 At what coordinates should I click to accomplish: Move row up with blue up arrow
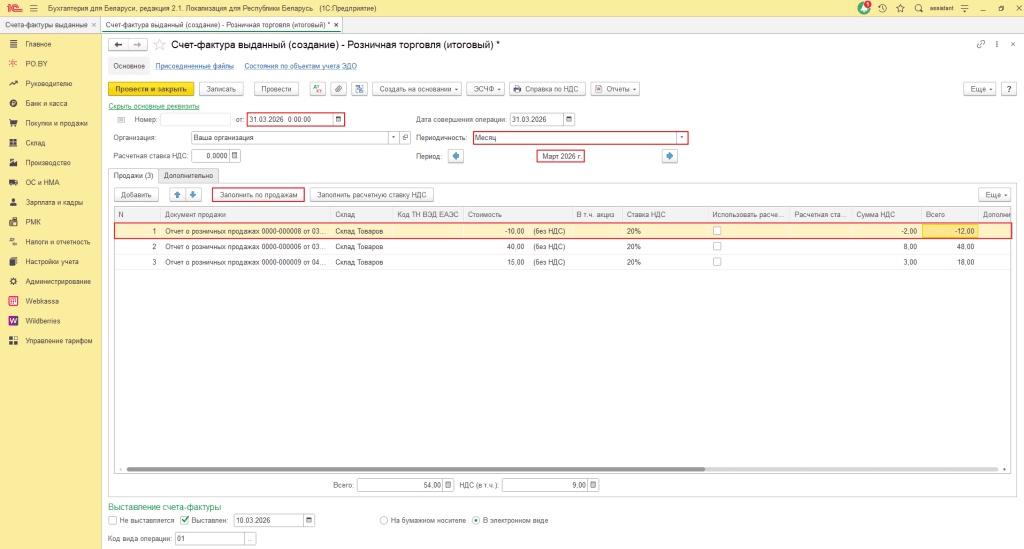[x=178, y=194]
